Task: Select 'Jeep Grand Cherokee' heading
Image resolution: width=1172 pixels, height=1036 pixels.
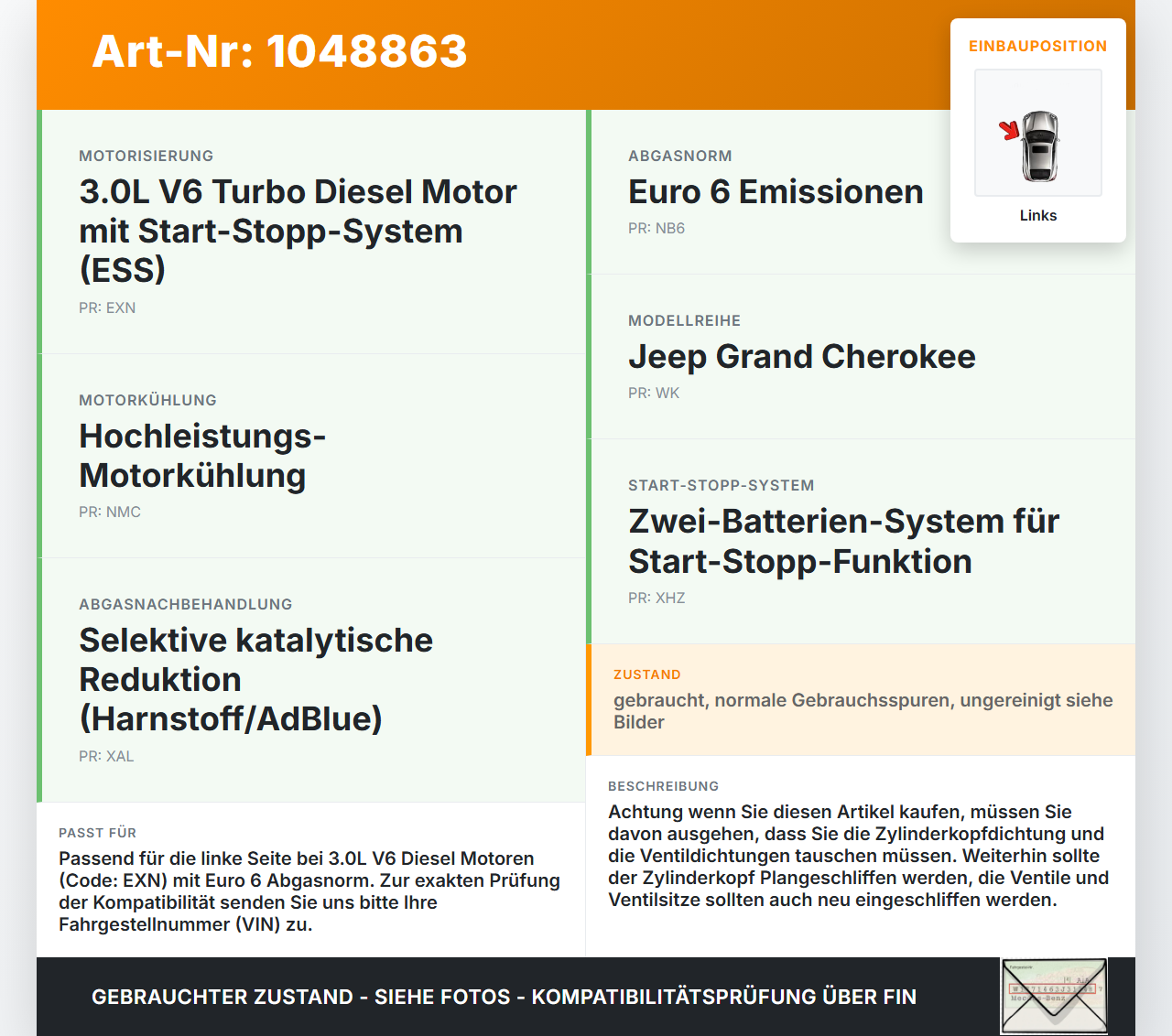Action: (x=802, y=356)
